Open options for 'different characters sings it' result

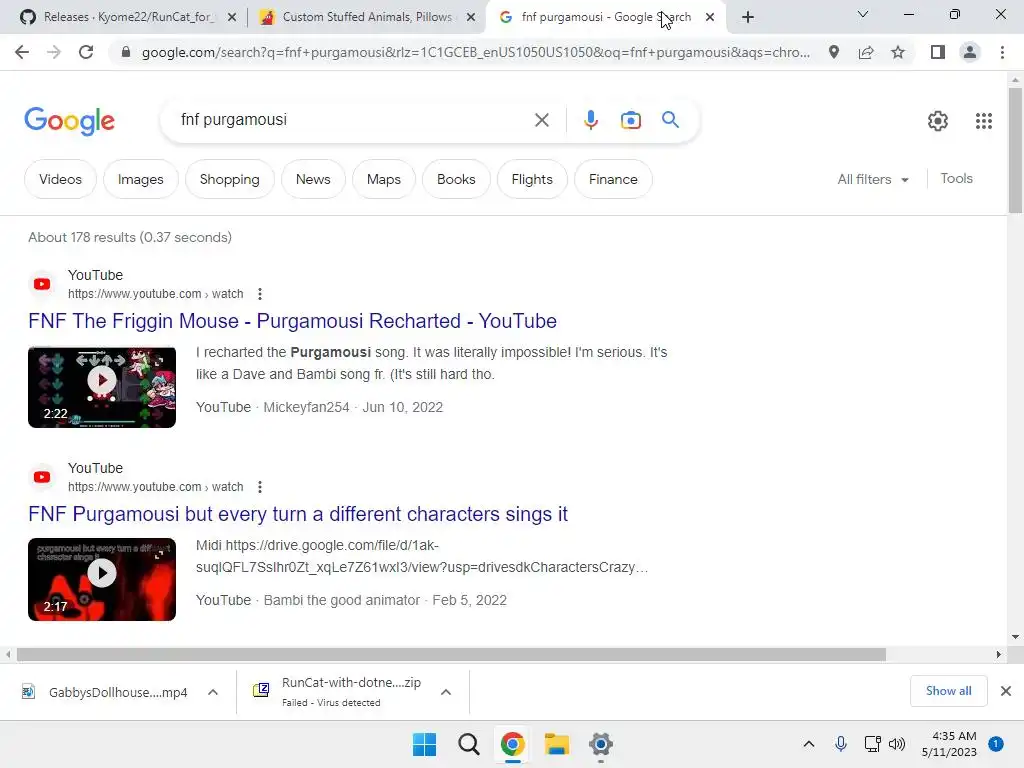point(260,487)
